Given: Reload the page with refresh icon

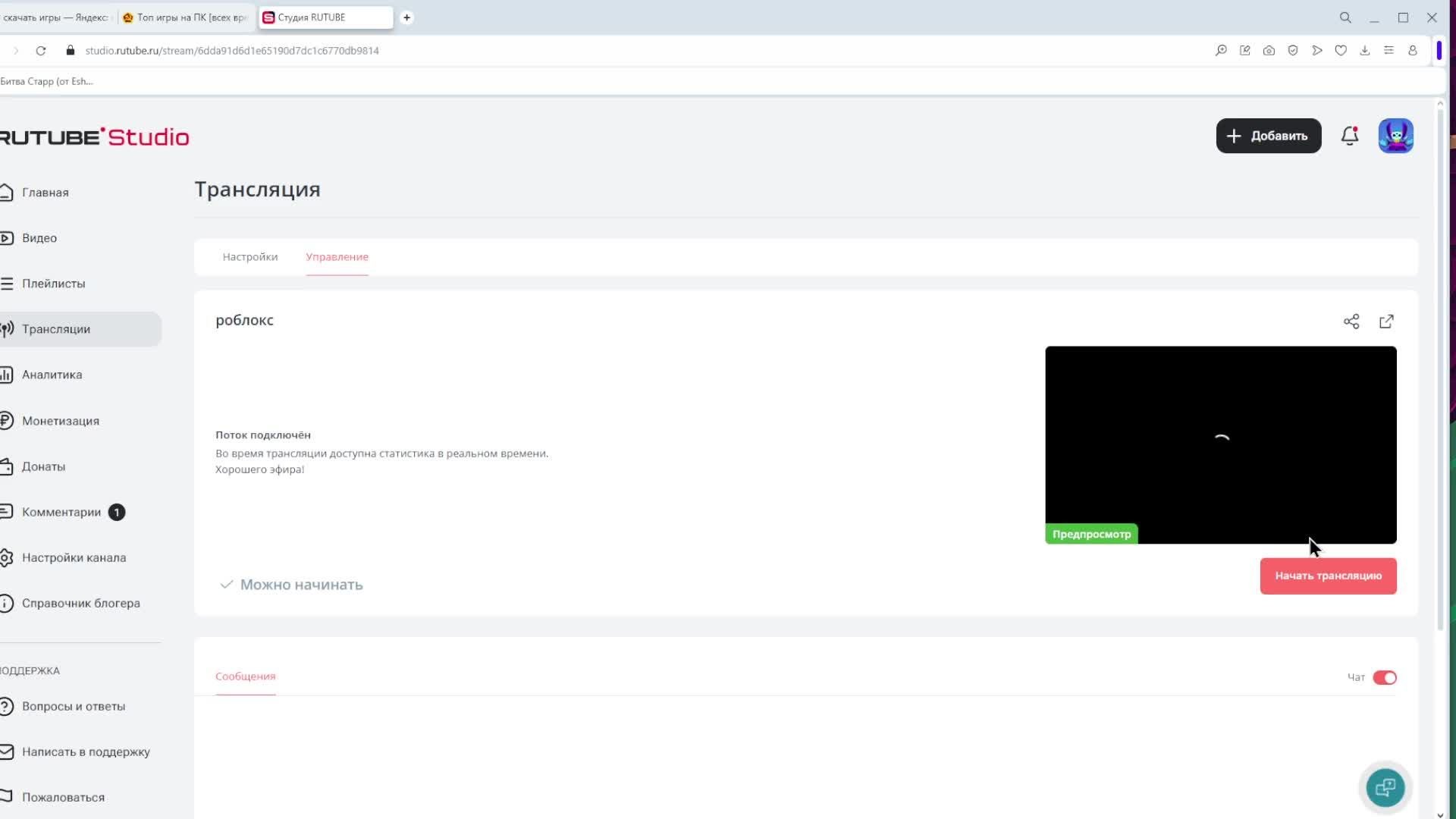Looking at the screenshot, I should point(41,51).
